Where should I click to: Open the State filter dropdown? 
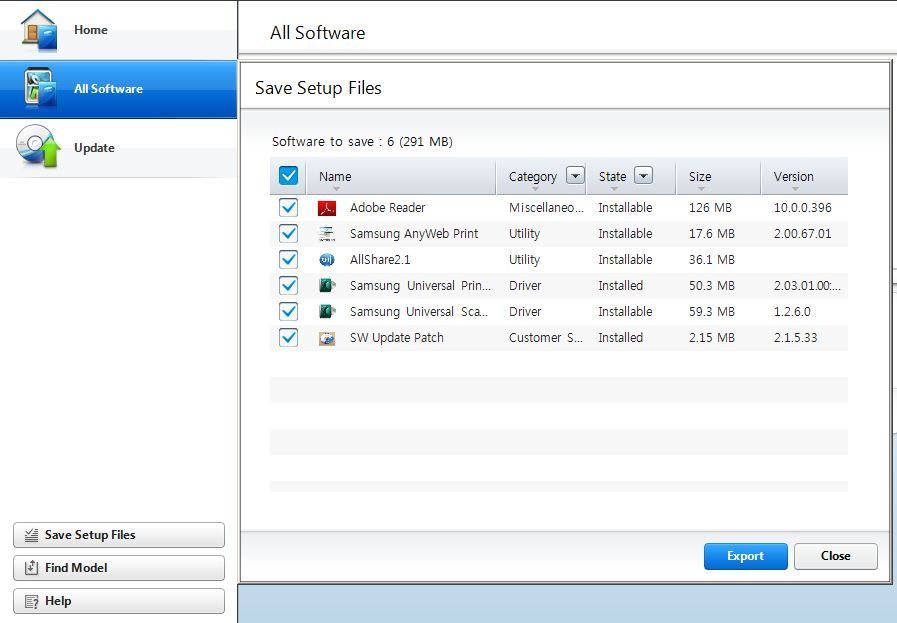coord(644,176)
